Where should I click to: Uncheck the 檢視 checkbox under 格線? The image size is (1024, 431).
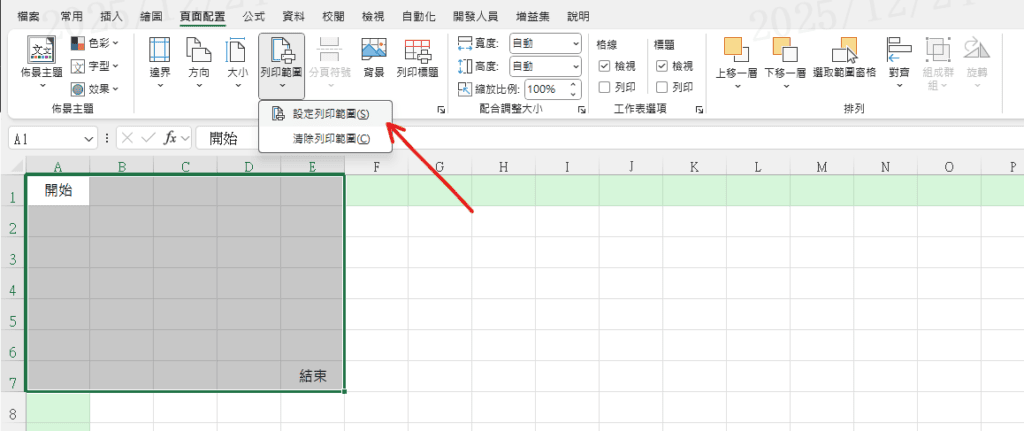[604, 66]
